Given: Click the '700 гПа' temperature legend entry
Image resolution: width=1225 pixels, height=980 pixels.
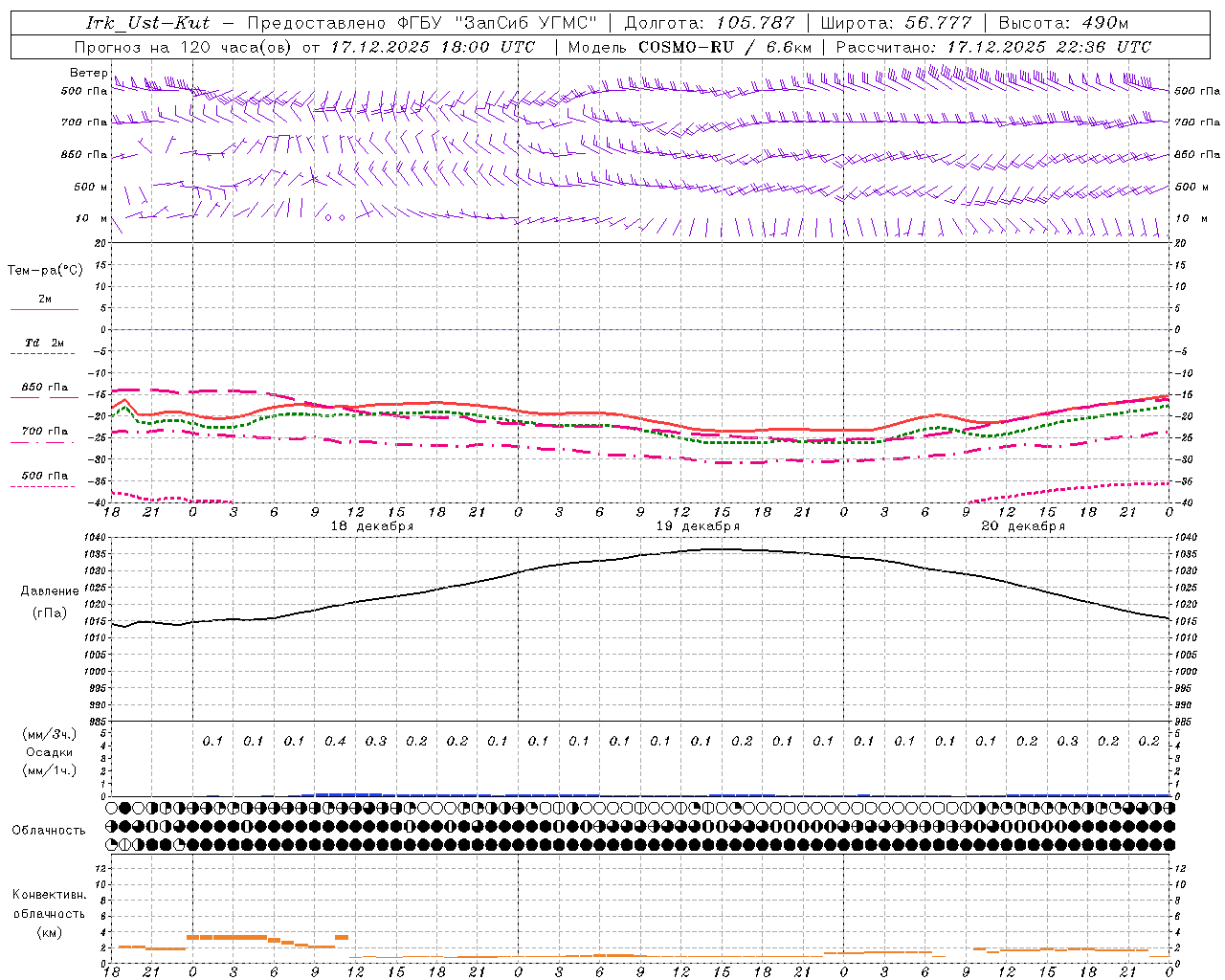Looking at the screenshot, I should click(x=44, y=432).
